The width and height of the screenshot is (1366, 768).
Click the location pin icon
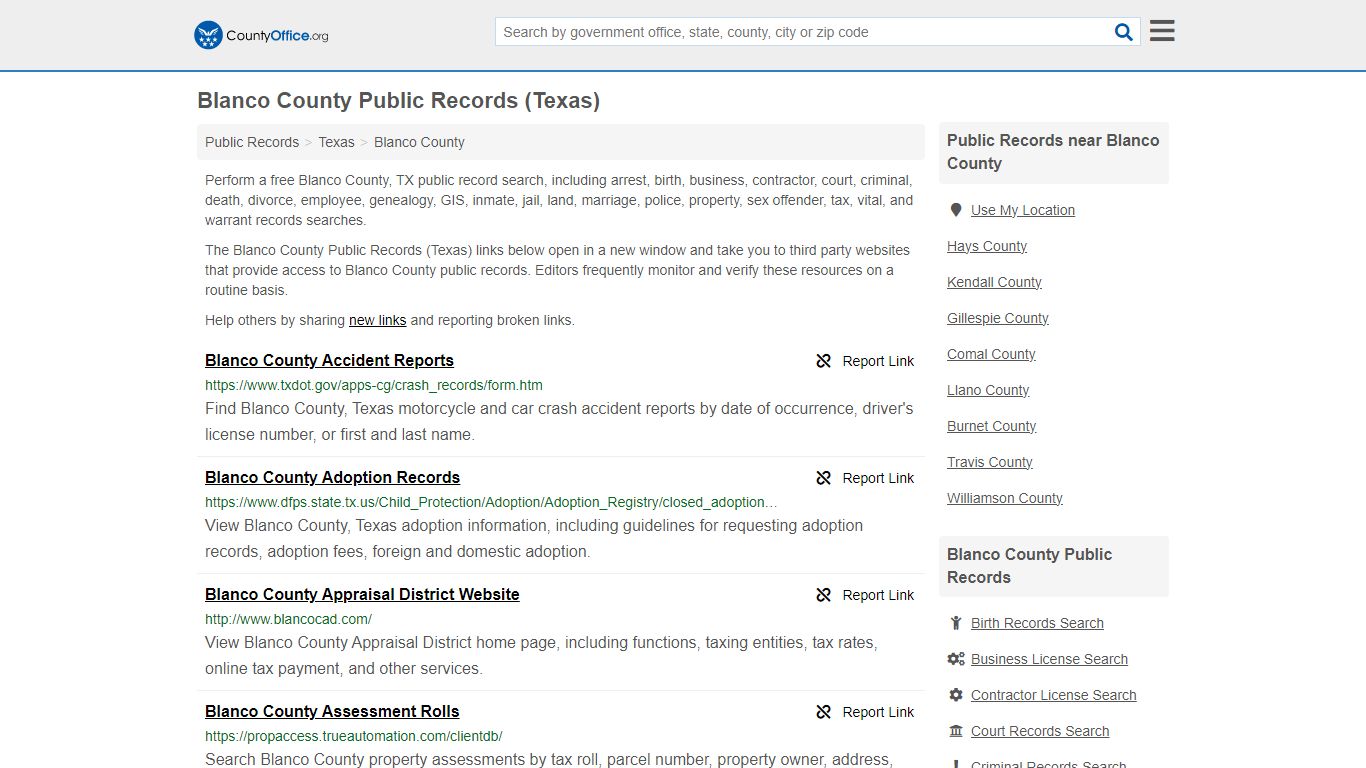[x=956, y=210]
